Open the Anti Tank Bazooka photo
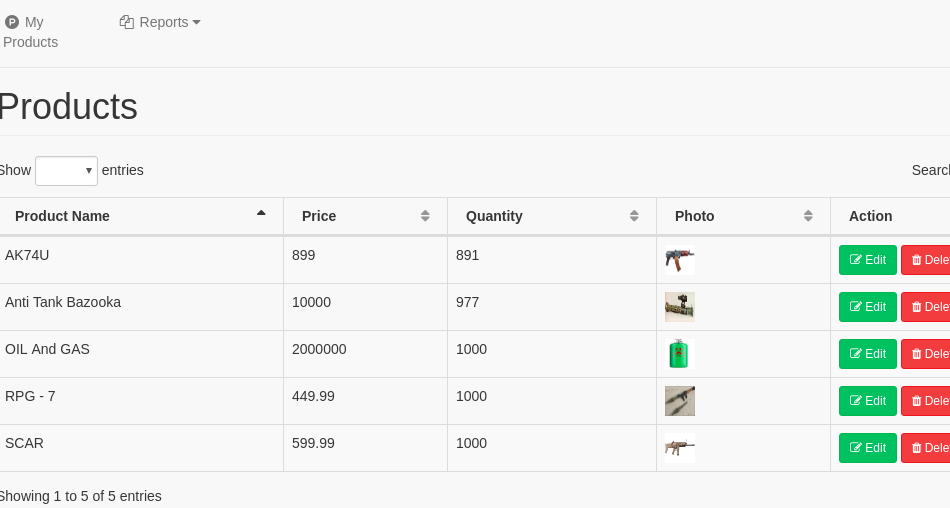Screen dimensions: 950x508 (x=679, y=307)
